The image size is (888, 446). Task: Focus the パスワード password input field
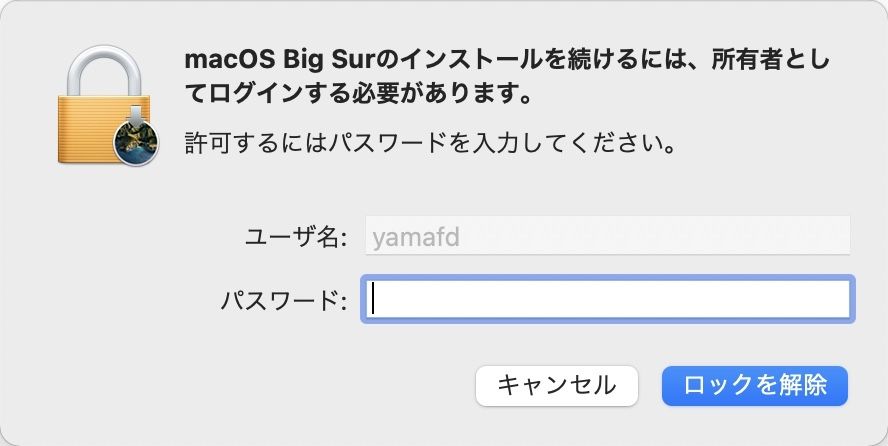(607, 299)
